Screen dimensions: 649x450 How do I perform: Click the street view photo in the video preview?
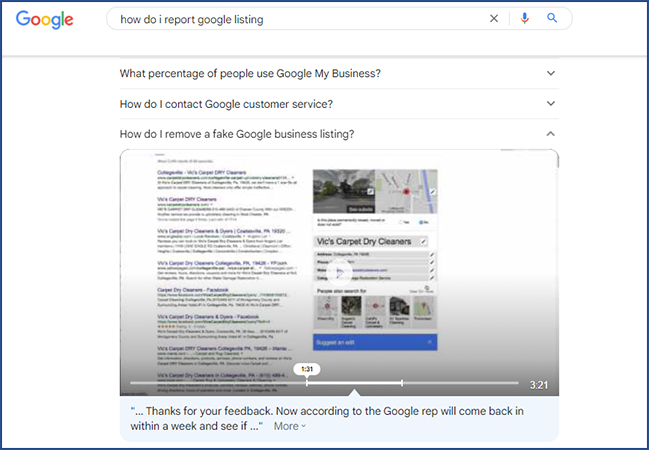(344, 191)
